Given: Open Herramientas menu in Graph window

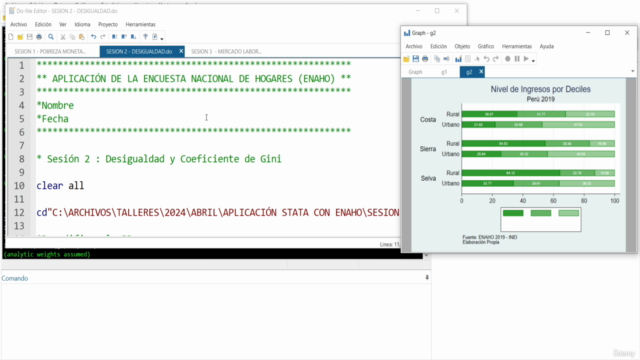Looking at the screenshot, I should (x=517, y=47).
